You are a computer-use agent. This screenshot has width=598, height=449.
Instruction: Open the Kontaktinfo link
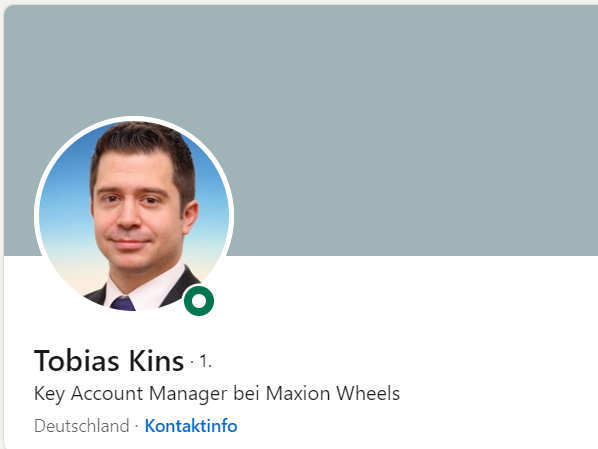click(191, 425)
